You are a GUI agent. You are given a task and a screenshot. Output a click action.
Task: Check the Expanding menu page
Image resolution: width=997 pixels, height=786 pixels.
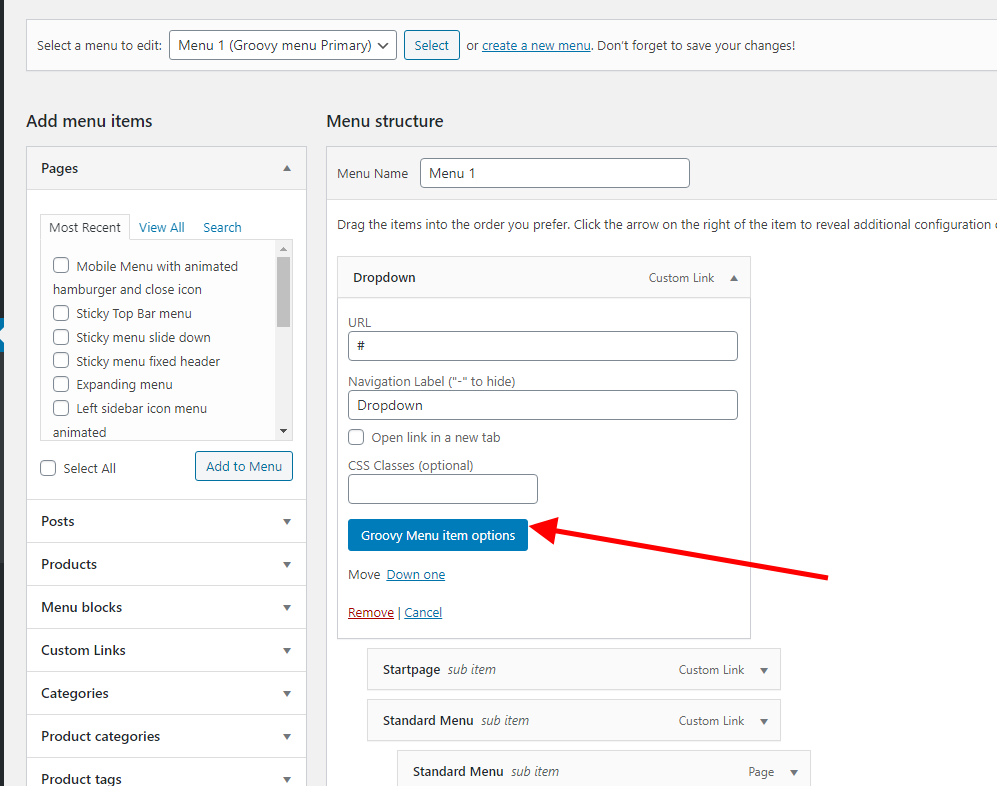click(60, 384)
